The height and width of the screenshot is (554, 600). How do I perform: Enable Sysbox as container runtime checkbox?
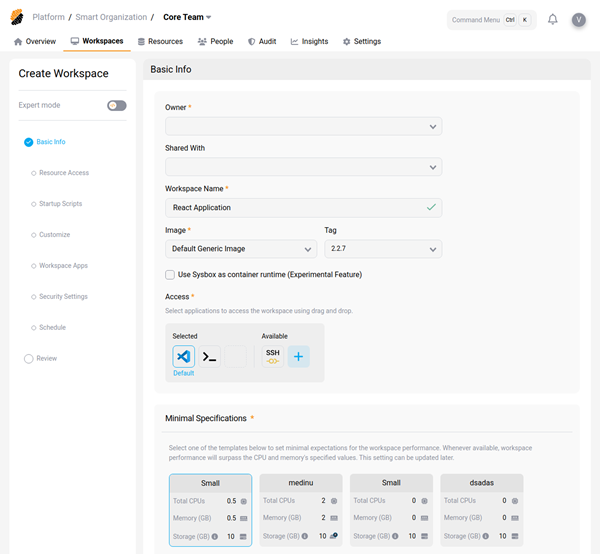(170, 274)
